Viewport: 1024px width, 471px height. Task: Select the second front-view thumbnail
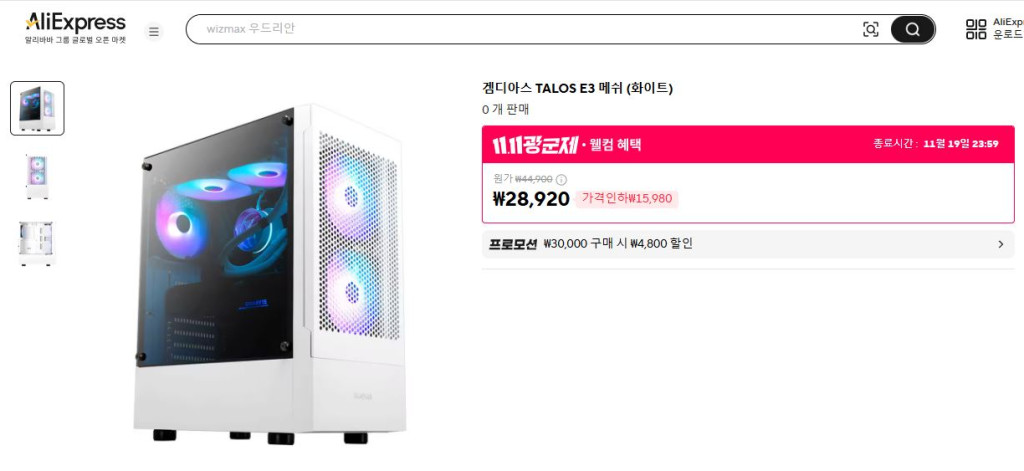(37, 177)
